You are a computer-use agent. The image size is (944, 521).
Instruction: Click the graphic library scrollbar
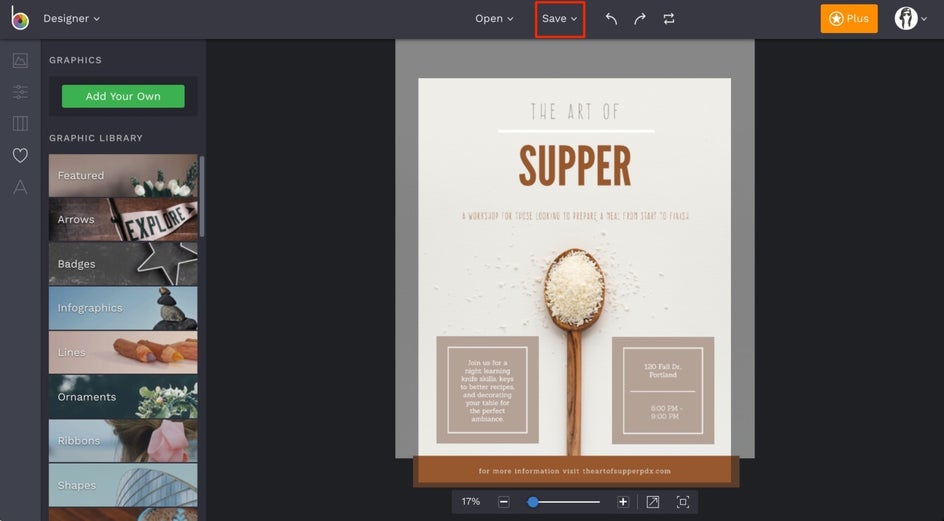(x=202, y=196)
